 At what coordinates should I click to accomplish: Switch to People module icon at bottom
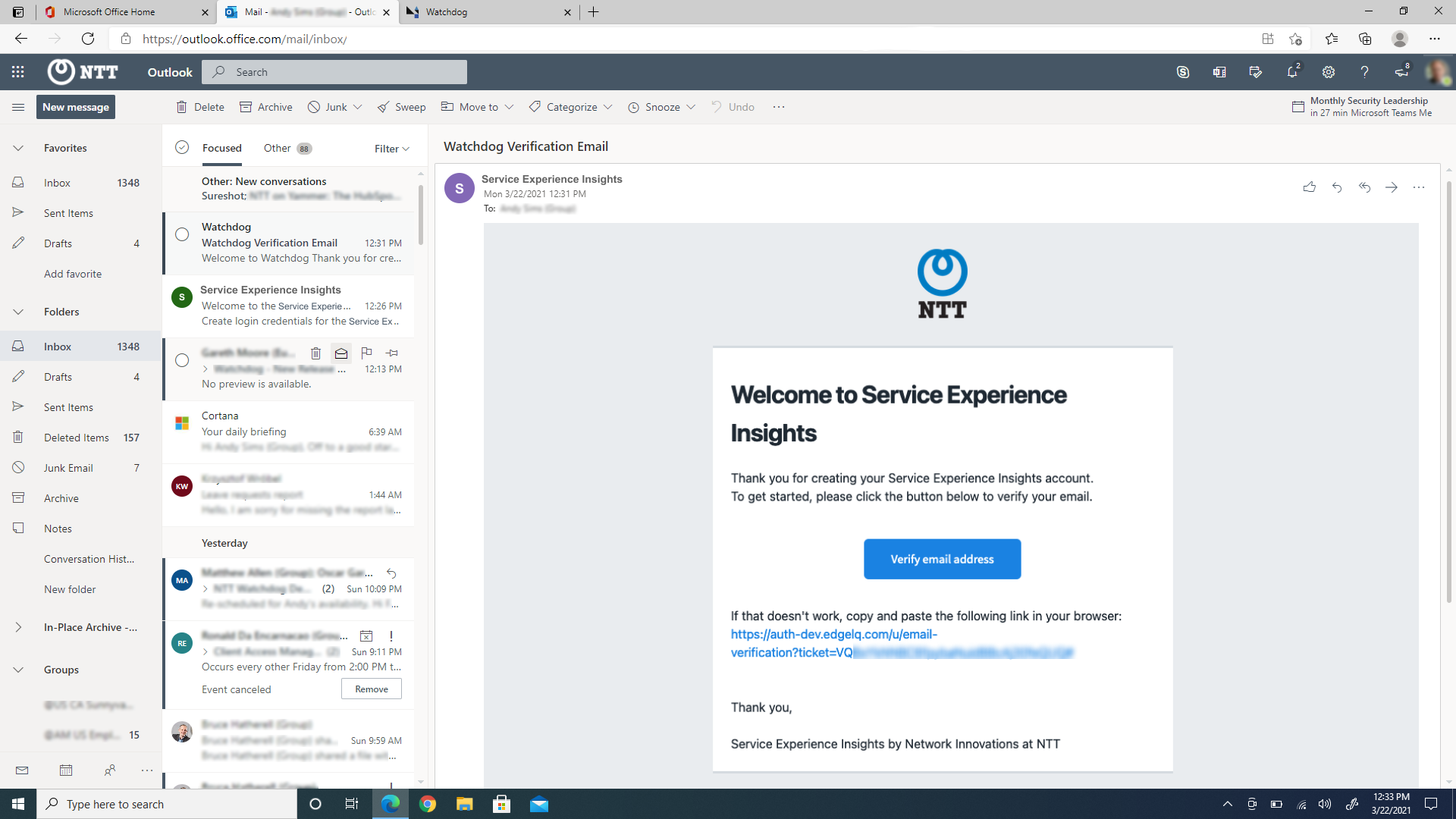click(x=110, y=770)
